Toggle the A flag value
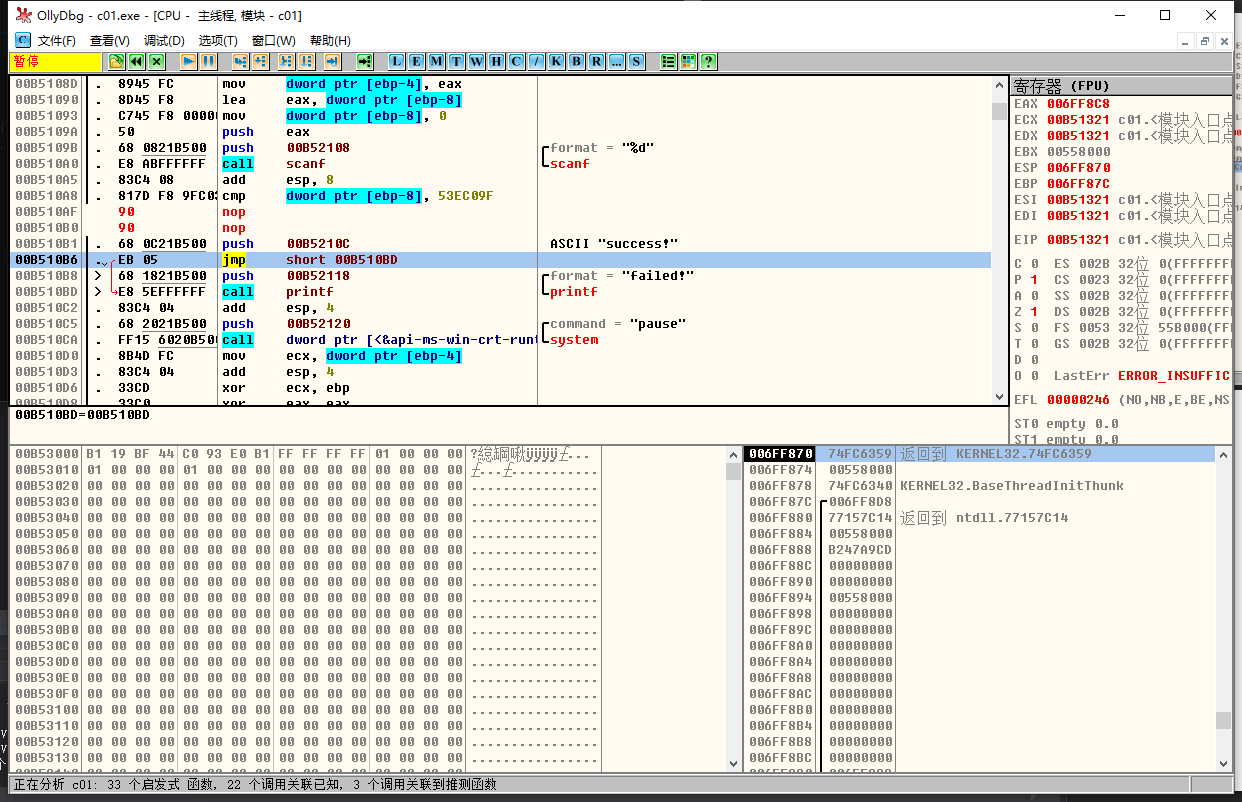Image resolution: width=1242 pixels, height=802 pixels. [1033, 296]
